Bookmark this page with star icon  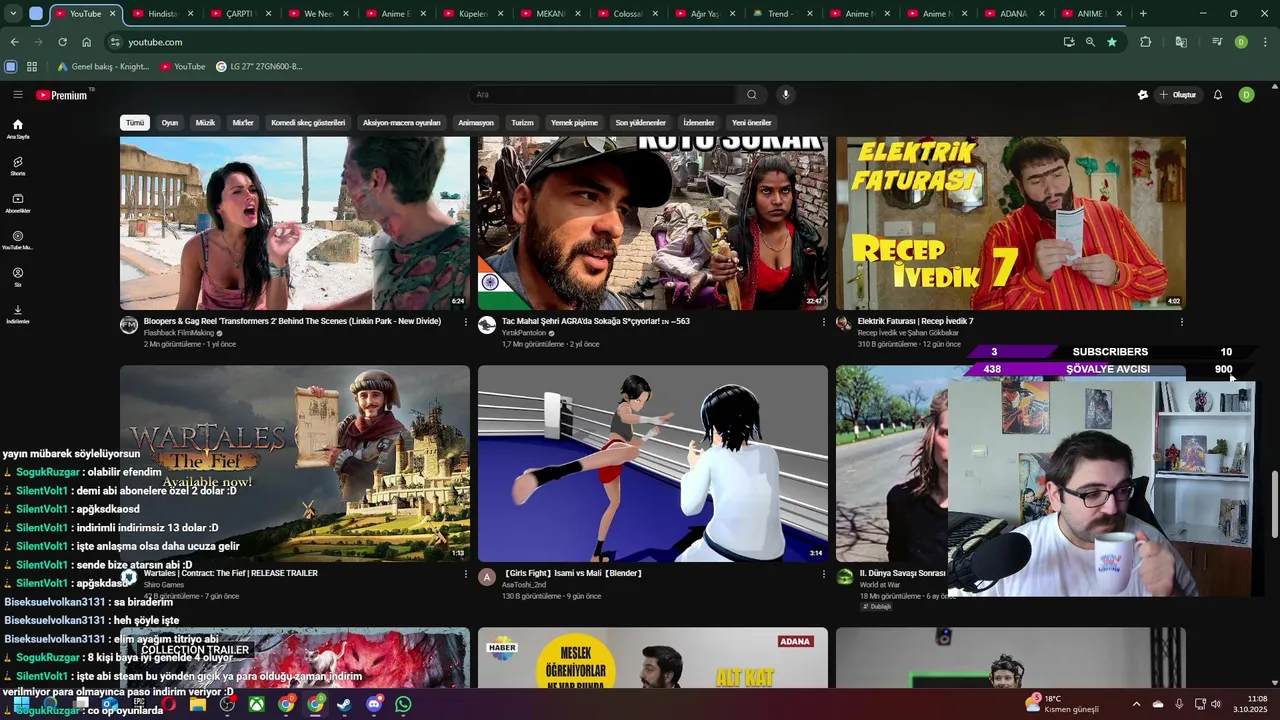tap(1112, 42)
